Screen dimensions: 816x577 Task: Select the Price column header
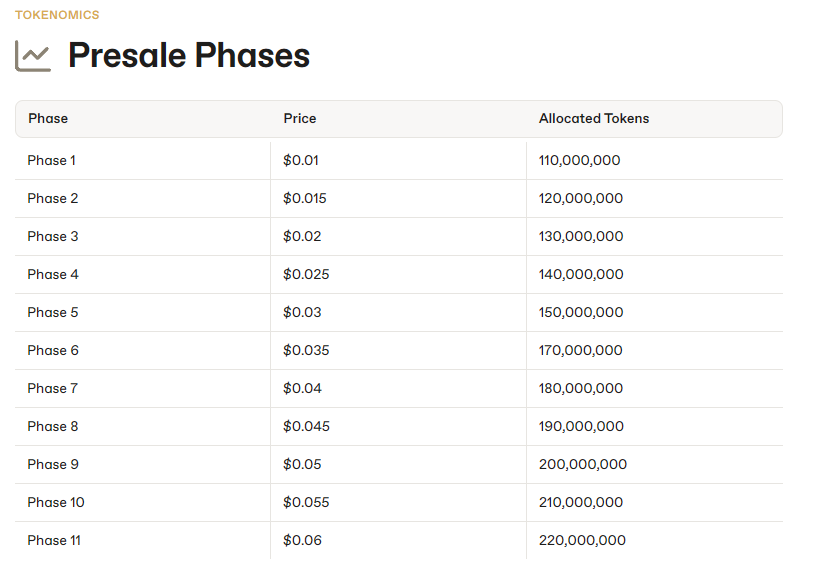pyautogui.click(x=300, y=119)
